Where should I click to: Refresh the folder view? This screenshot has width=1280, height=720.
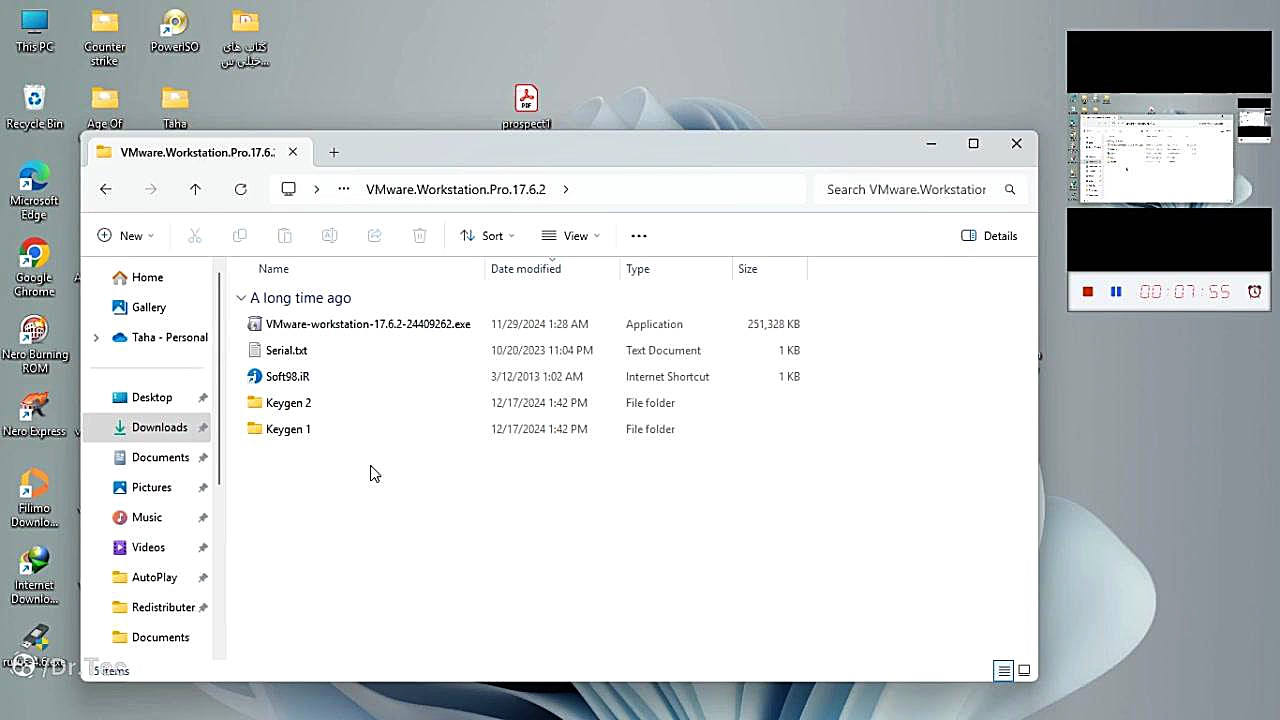[240, 189]
